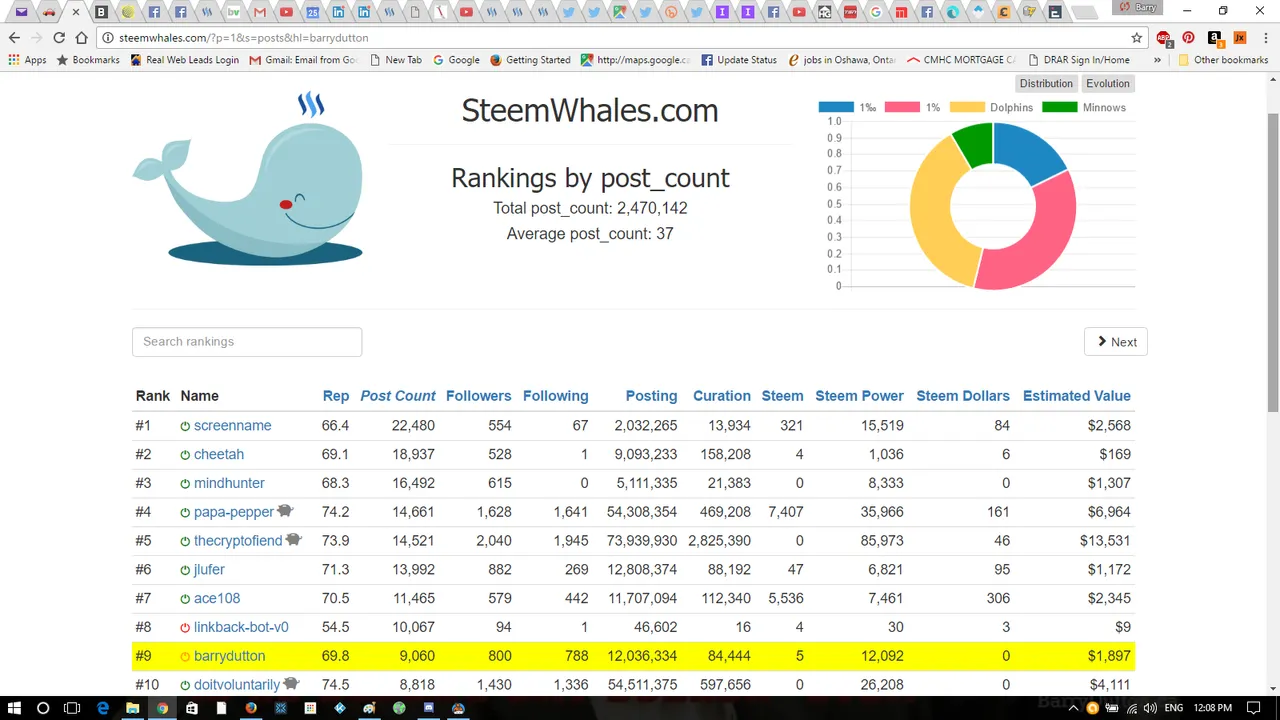The height and width of the screenshot is (720, 1280).
Task: Open the Adblock Plus extension icon
Action: 1164,38
